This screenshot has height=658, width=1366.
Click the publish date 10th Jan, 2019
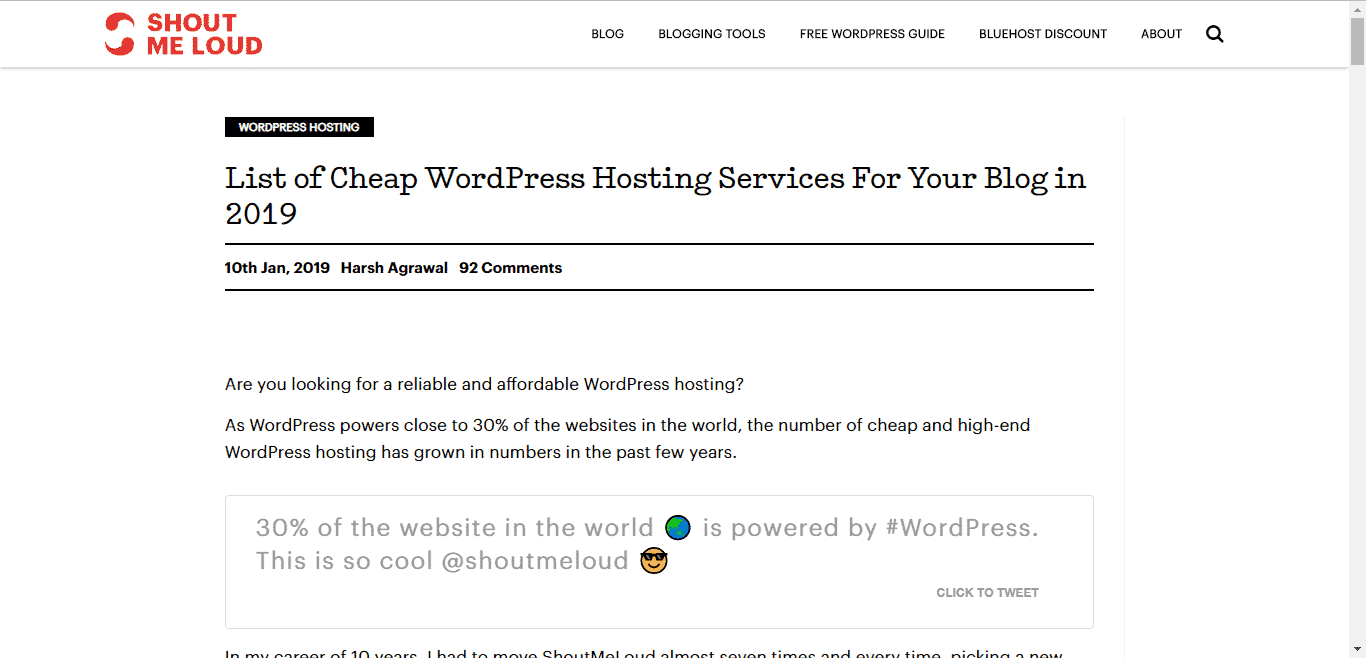[277, 267]
